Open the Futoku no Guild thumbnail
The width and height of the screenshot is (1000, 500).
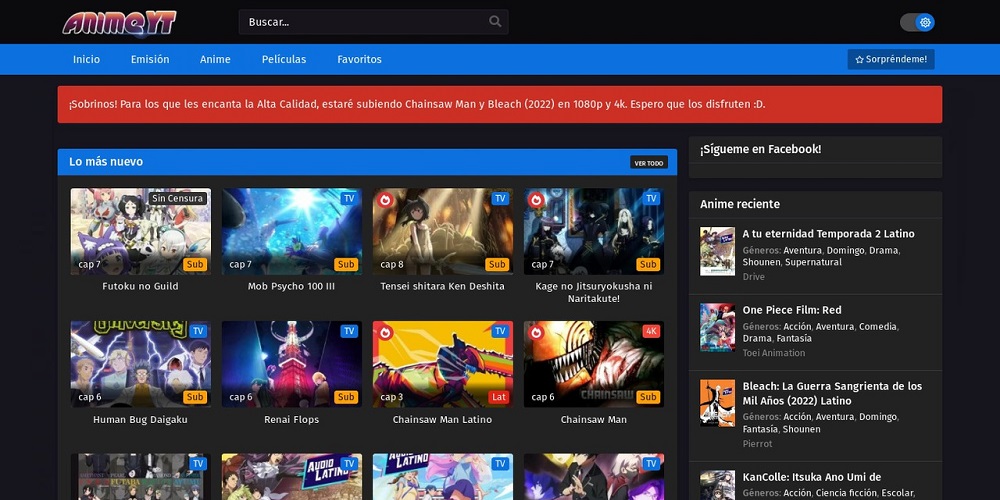tap(140, 232)
